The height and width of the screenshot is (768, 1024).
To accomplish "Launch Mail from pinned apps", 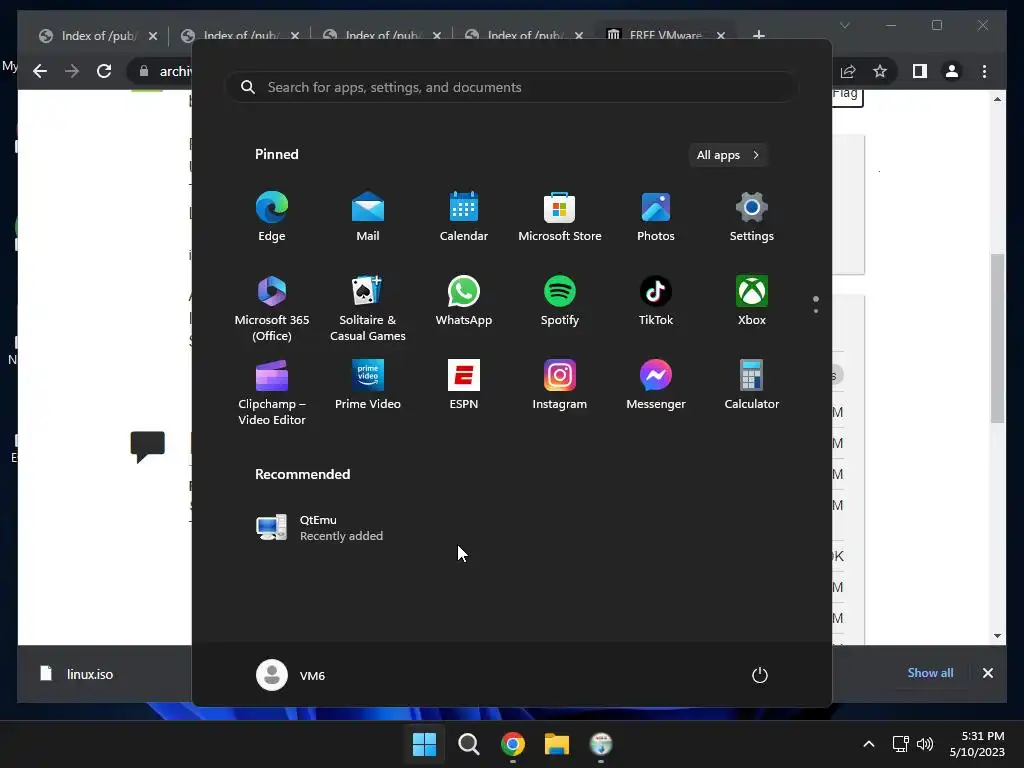I will tap(368, 217).
